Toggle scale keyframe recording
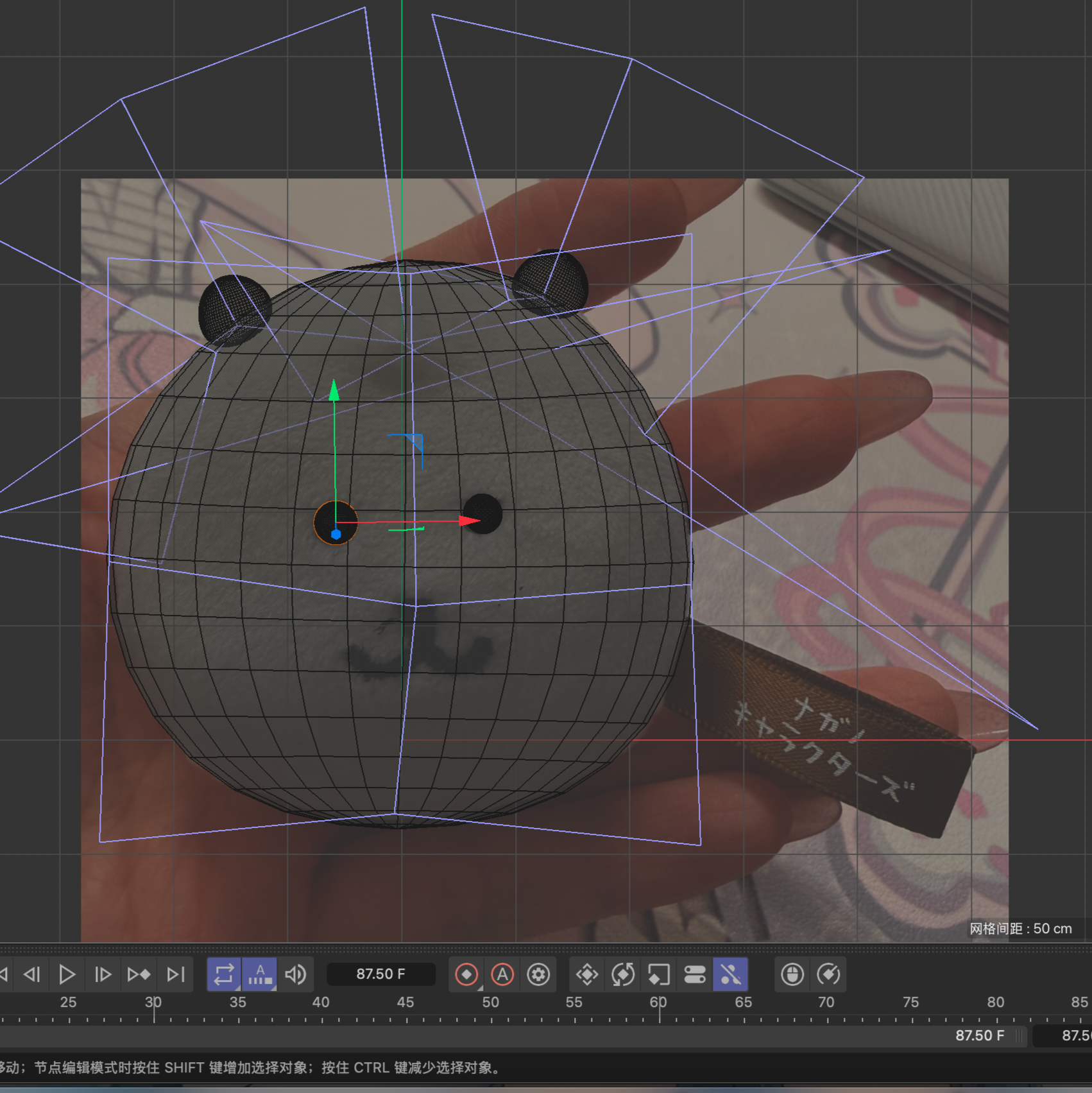Image resolution: width=1092 pixels, height=1093 pixels. pyautogui.click(x=659, y=974)
